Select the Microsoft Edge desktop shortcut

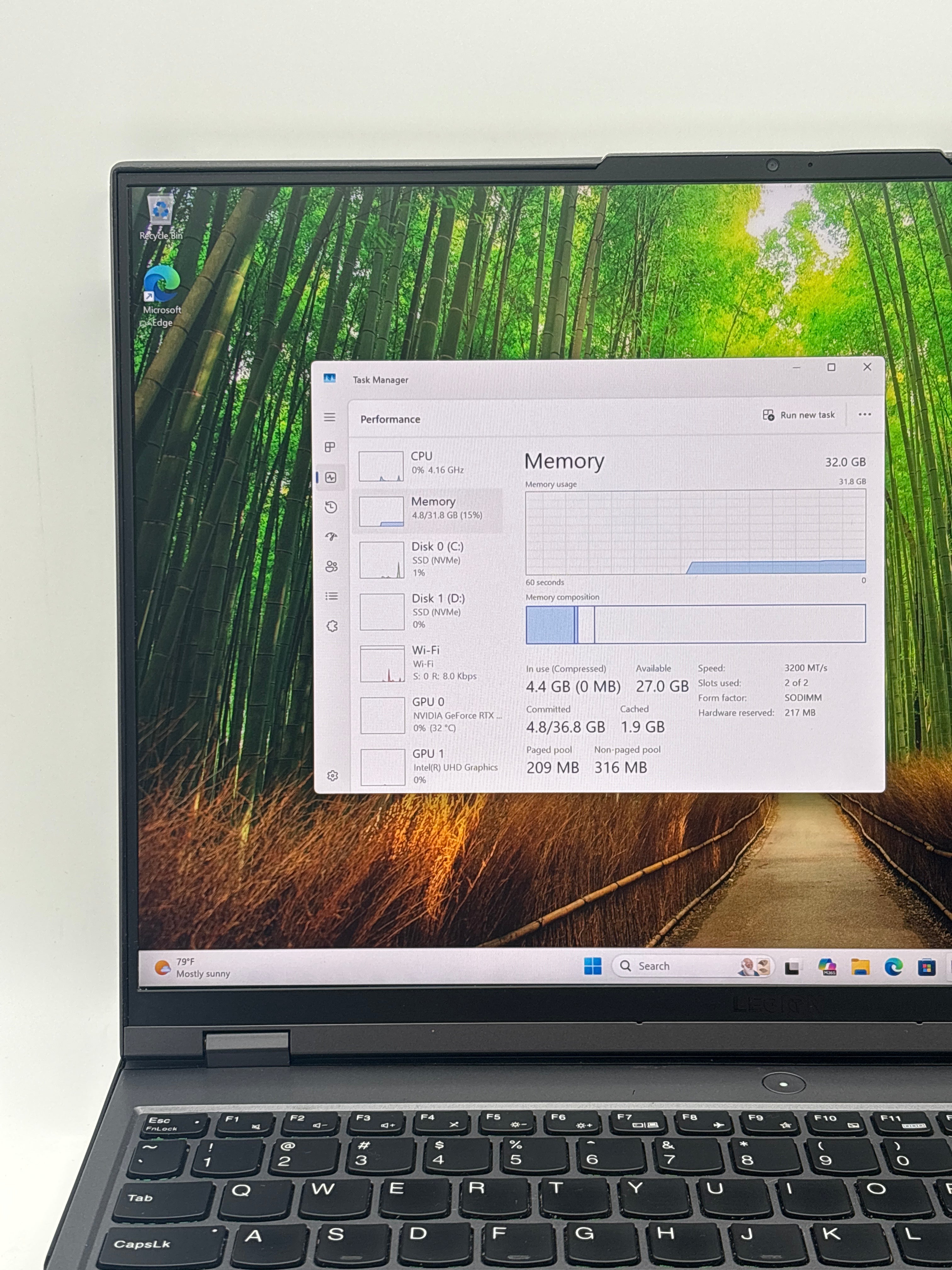tap(162, 296)
